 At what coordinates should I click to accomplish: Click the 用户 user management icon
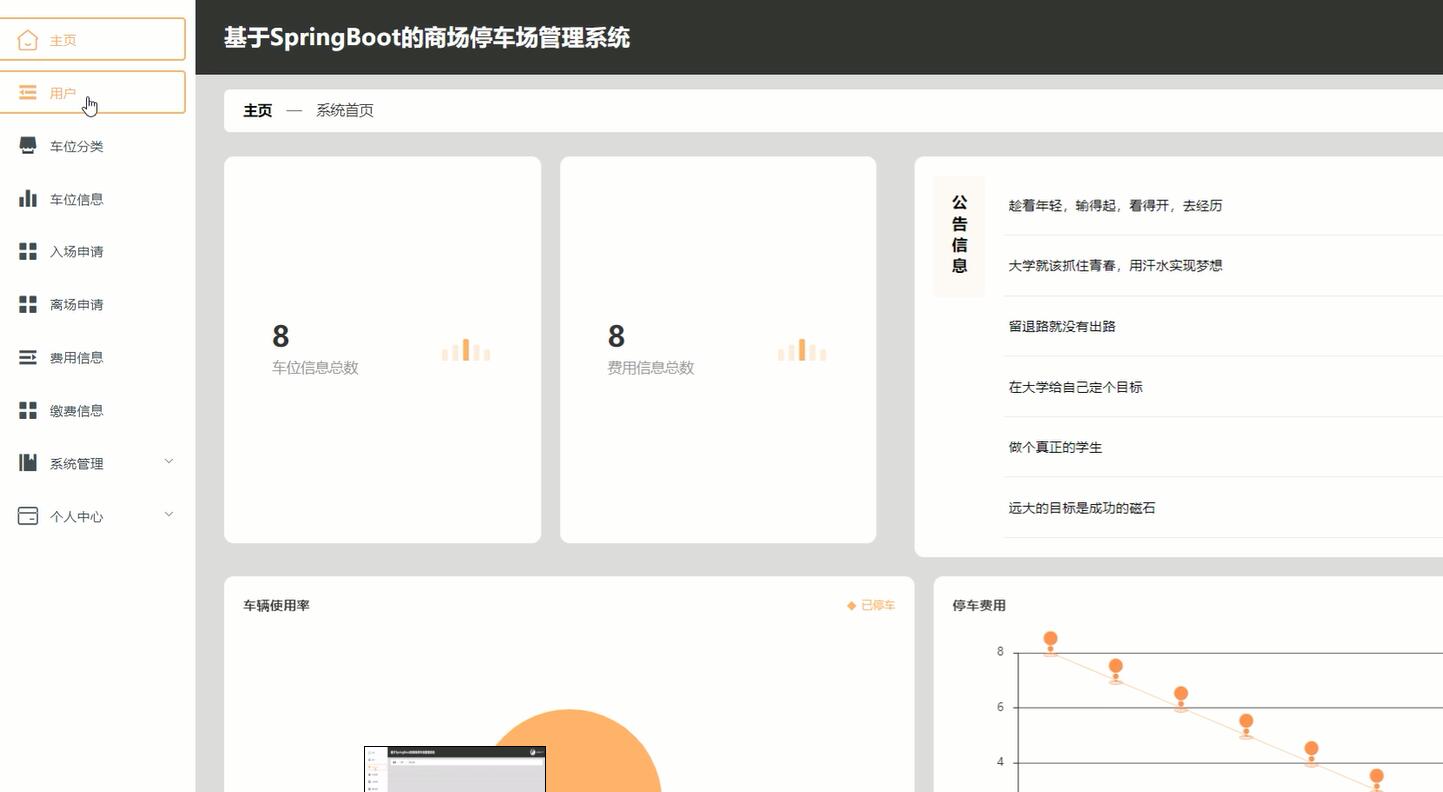coord(27,92)
